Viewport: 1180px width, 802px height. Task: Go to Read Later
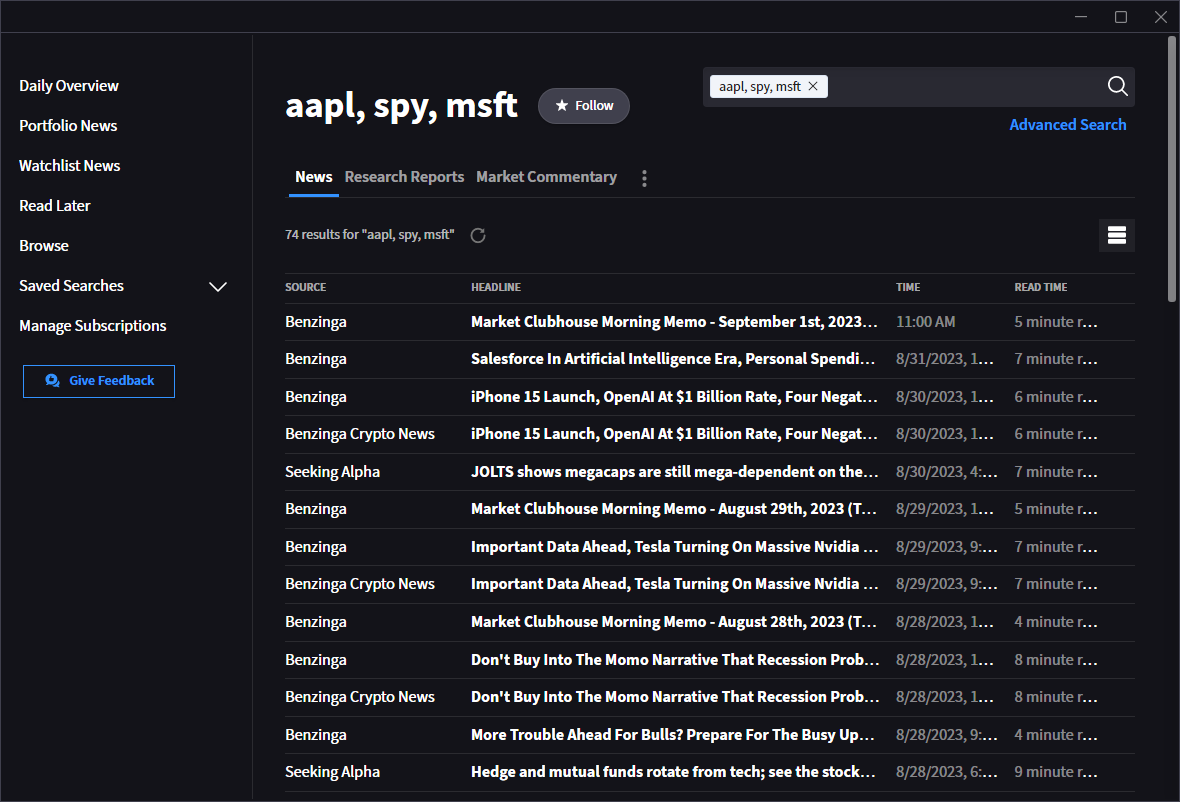click(54, 205)
